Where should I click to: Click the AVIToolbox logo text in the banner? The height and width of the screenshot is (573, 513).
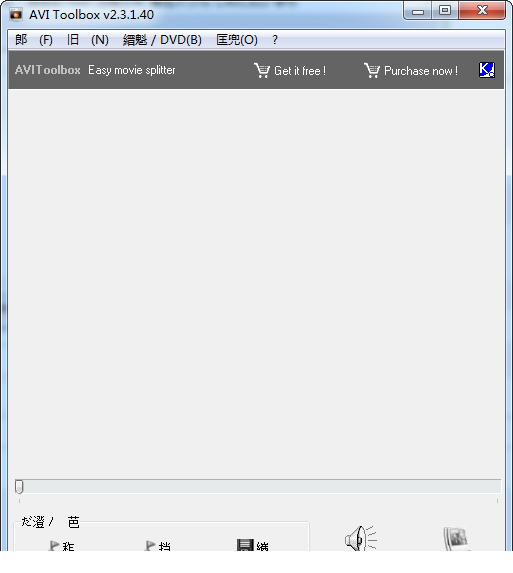(x=48, y=70)
